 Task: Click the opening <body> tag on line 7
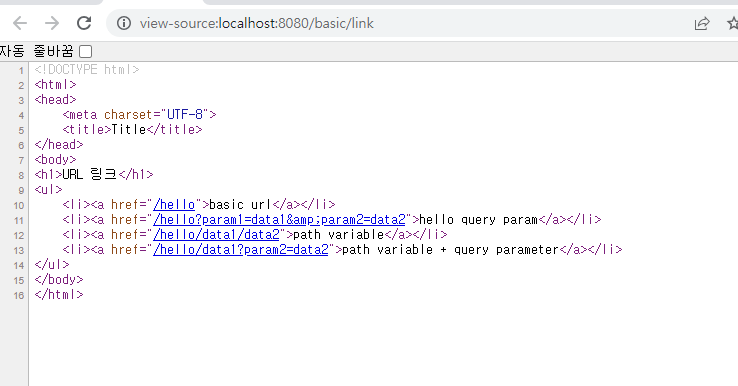pyautogui.click(x=55, y=160)
